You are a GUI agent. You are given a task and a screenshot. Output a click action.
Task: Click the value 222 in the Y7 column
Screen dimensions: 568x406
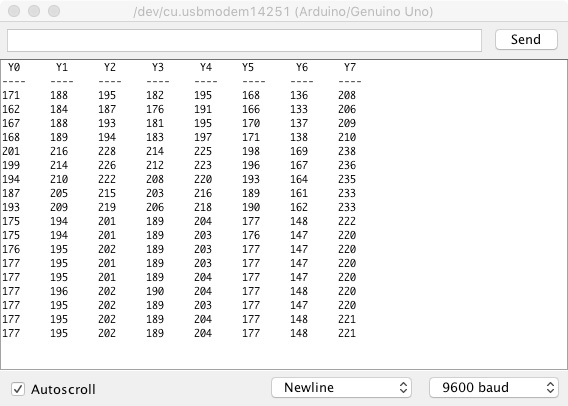pyautogui.click(x=347, y=221)
